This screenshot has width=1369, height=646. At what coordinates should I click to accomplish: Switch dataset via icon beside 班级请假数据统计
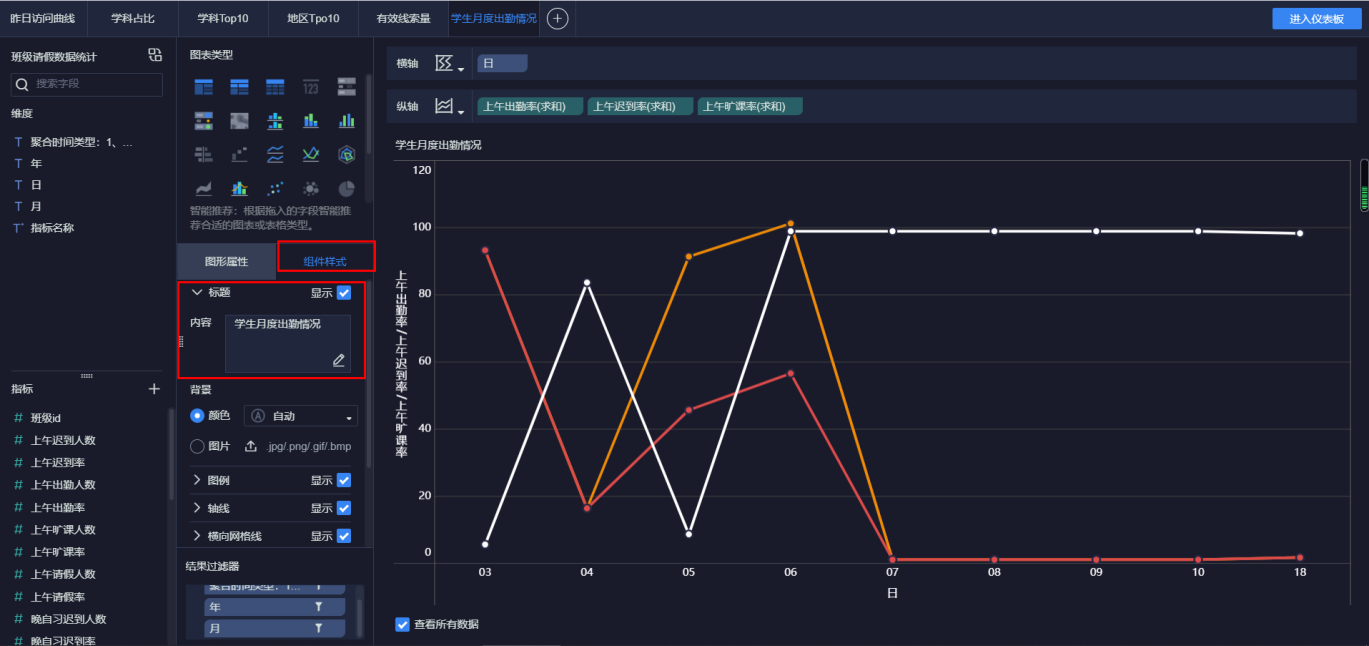point(155,55)
